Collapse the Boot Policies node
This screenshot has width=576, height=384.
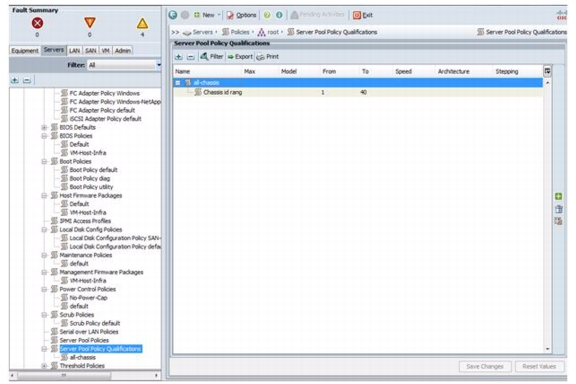tap(44, 162)
